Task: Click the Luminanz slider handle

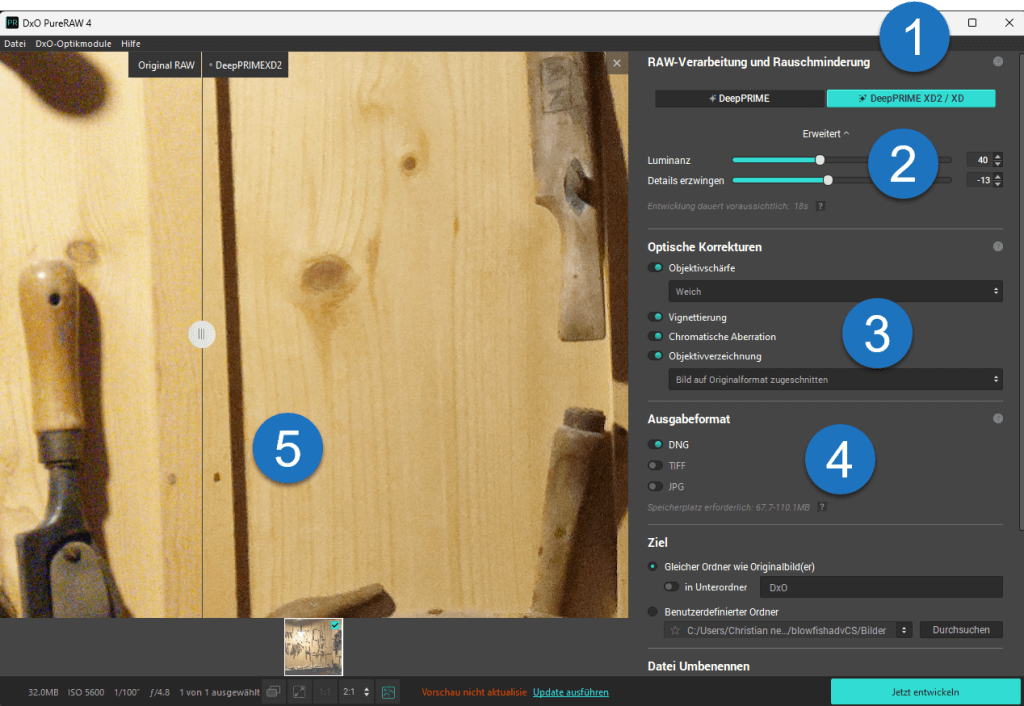Action: pos(820,160)
